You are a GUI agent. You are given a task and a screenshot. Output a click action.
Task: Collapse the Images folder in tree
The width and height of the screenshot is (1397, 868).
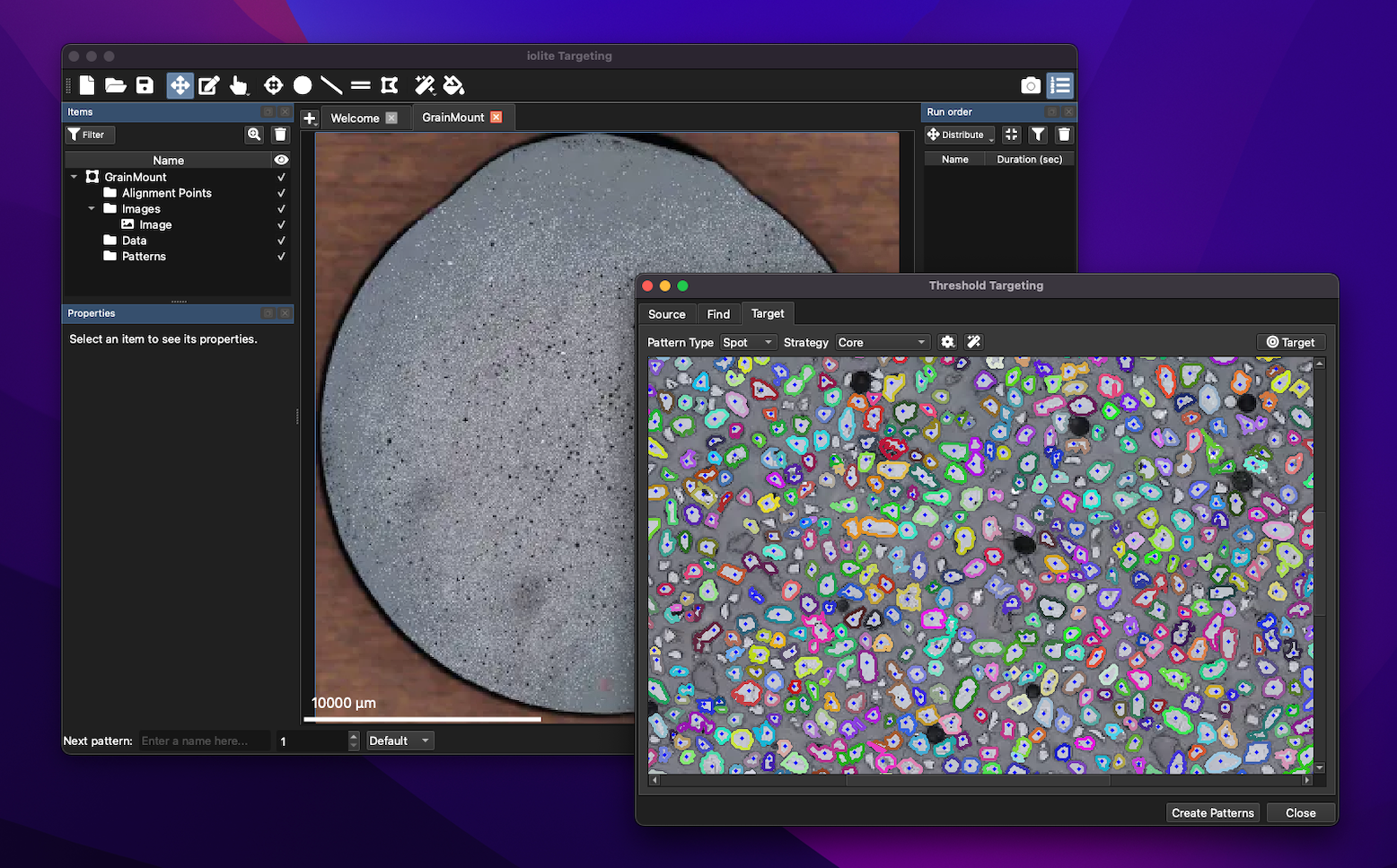coord(92,209)
